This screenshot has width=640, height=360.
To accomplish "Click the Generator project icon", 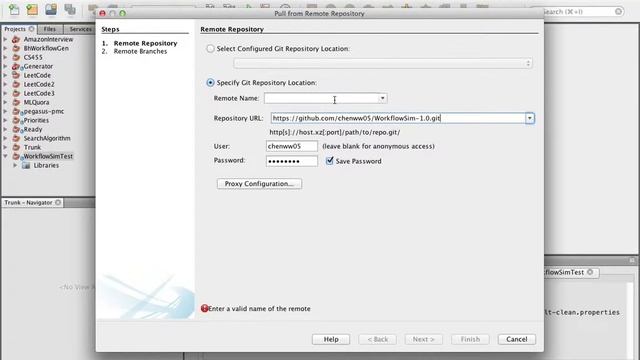I will [16, 67].
